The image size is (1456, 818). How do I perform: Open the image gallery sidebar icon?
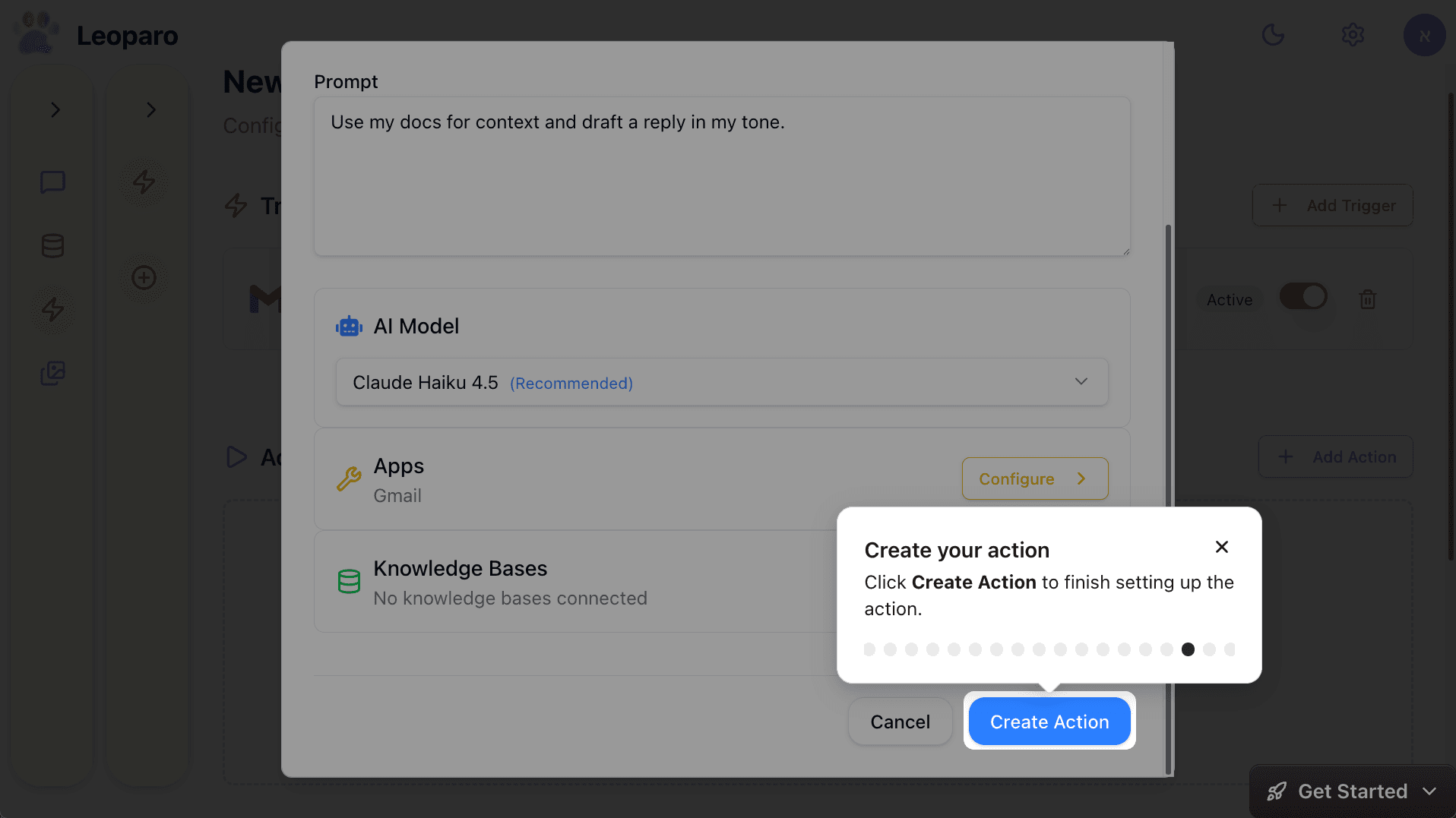pos(52,373)
